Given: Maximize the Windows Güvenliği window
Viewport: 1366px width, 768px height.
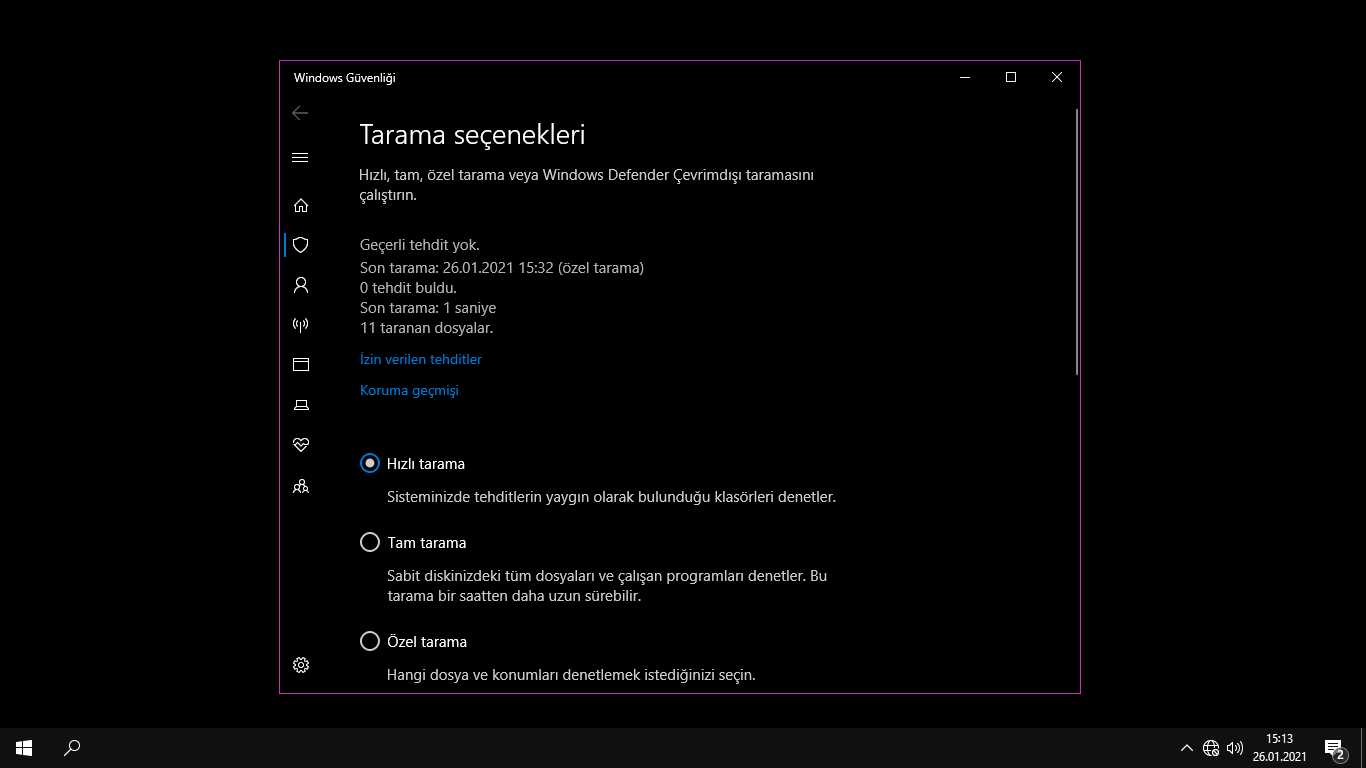Looking at the screenshot, I should [1011, 77].
